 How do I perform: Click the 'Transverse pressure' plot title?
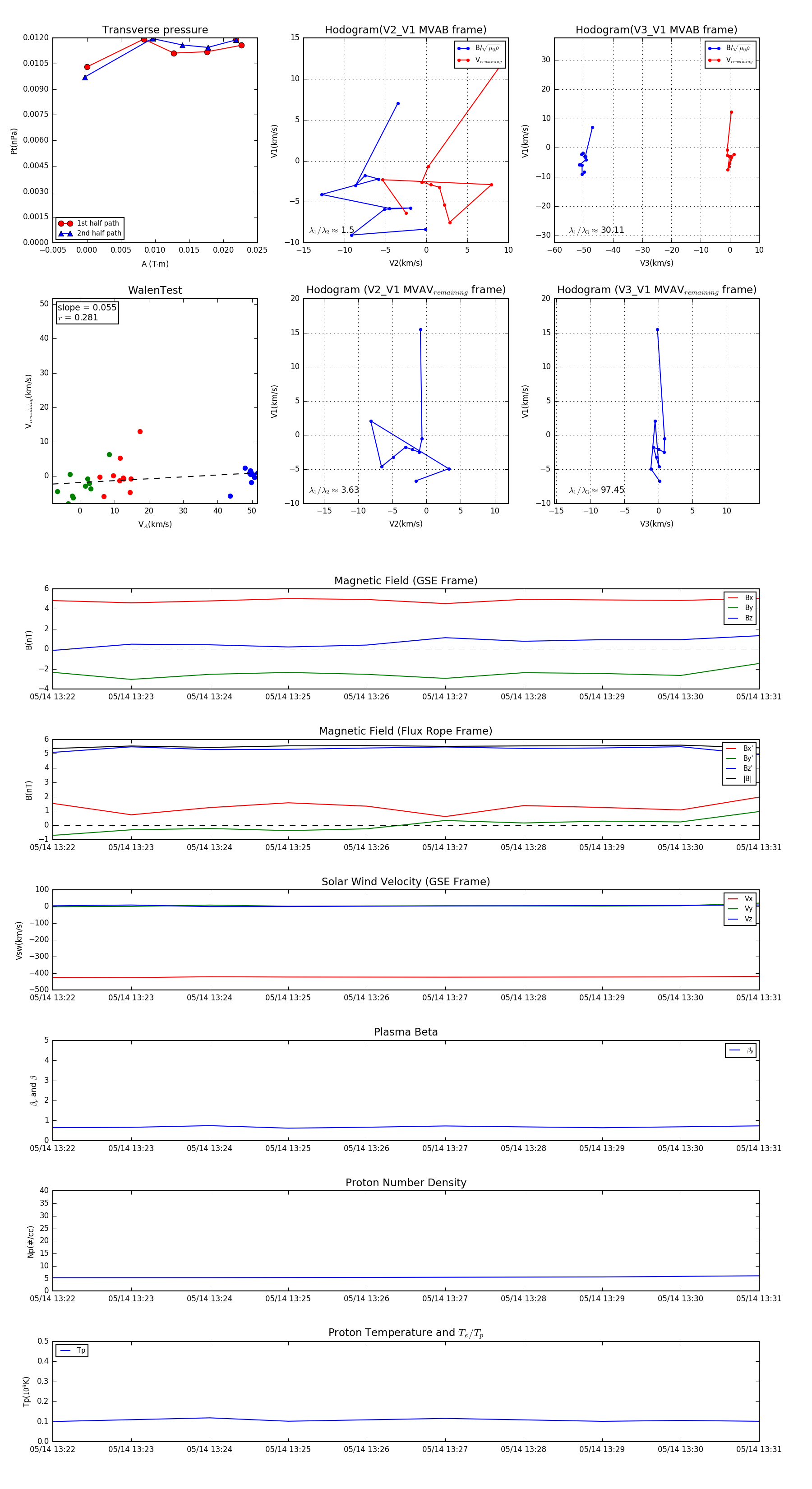click(155, 30)
